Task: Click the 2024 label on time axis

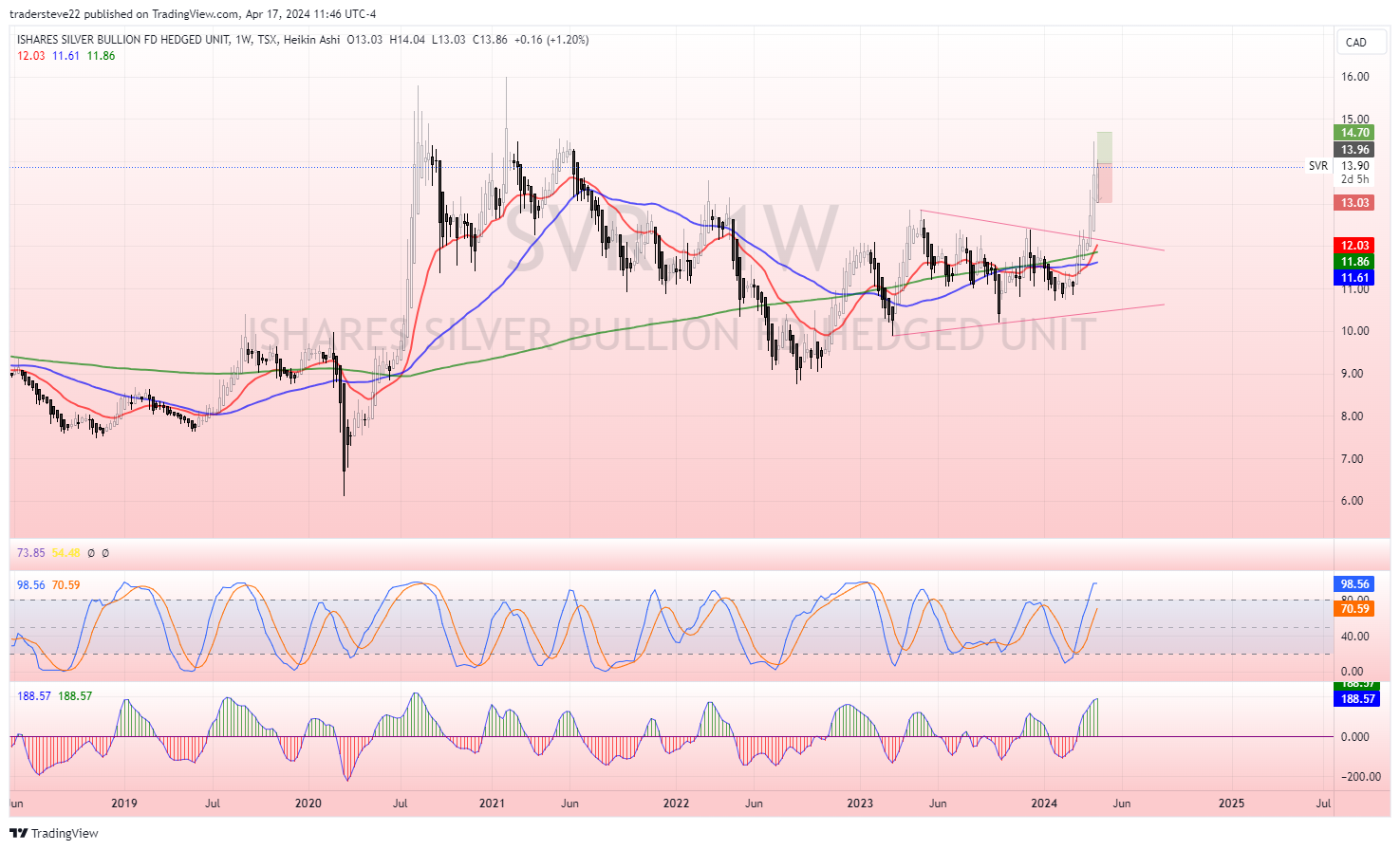Action: (1044, 804)
